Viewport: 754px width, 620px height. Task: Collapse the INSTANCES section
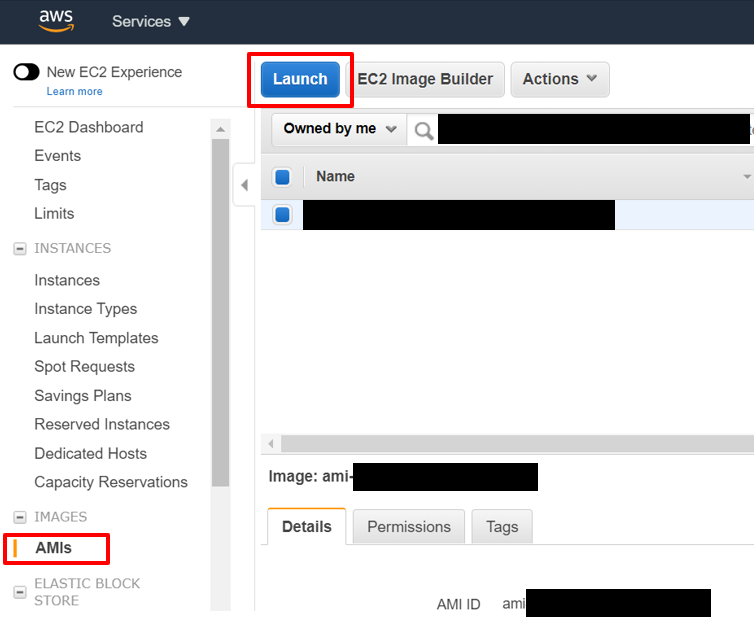click(20, 249)
